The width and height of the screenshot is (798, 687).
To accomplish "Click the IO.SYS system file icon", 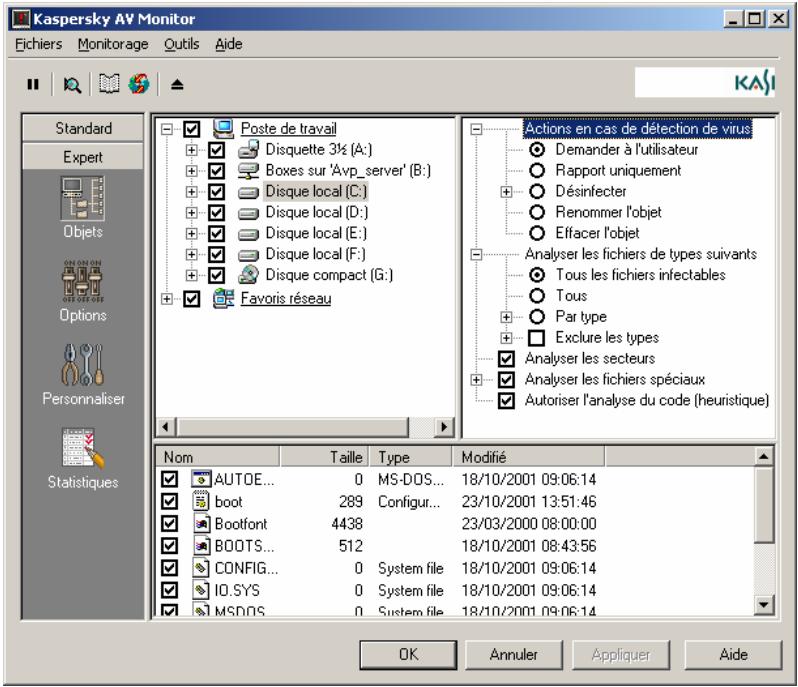I will tap(201, 590).
